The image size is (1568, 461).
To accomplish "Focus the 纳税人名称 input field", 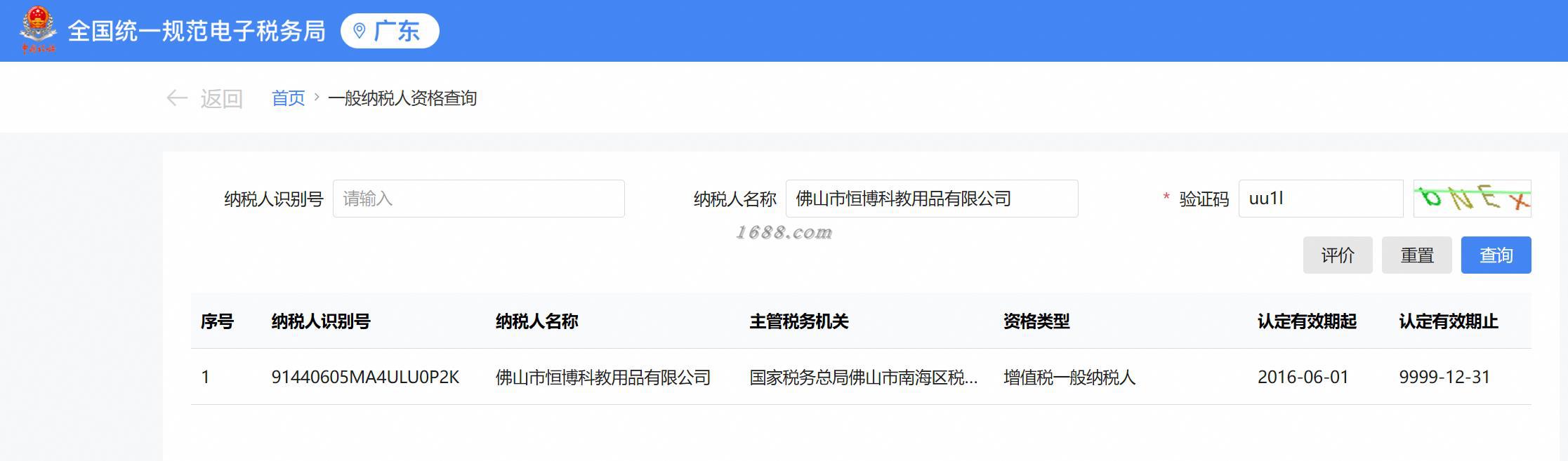I will pyautogui.click(x=932, y=199).
